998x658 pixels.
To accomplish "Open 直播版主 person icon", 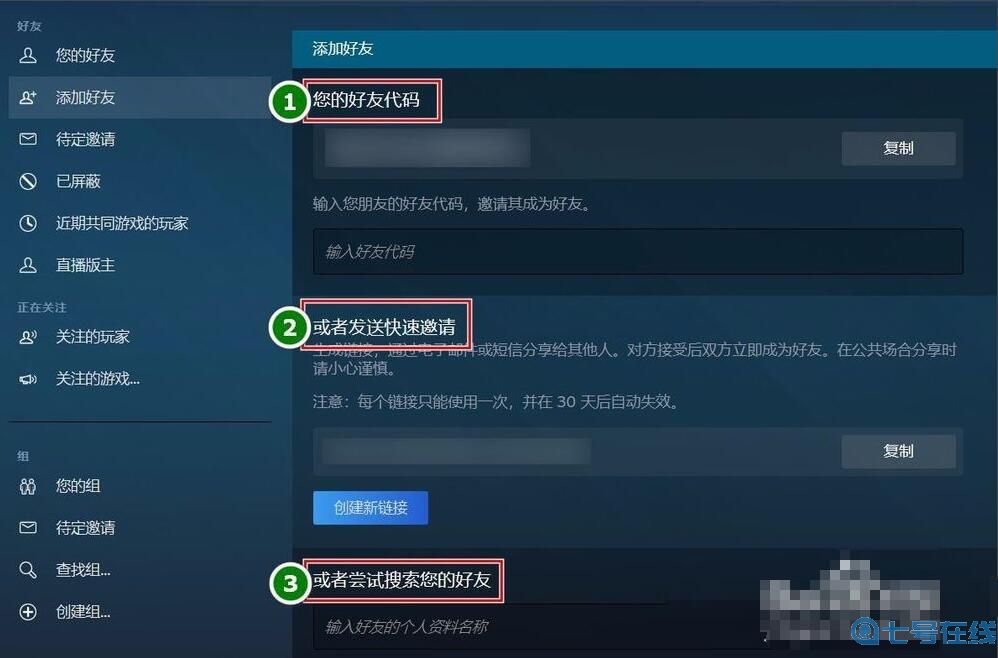I will click(28, 265).
